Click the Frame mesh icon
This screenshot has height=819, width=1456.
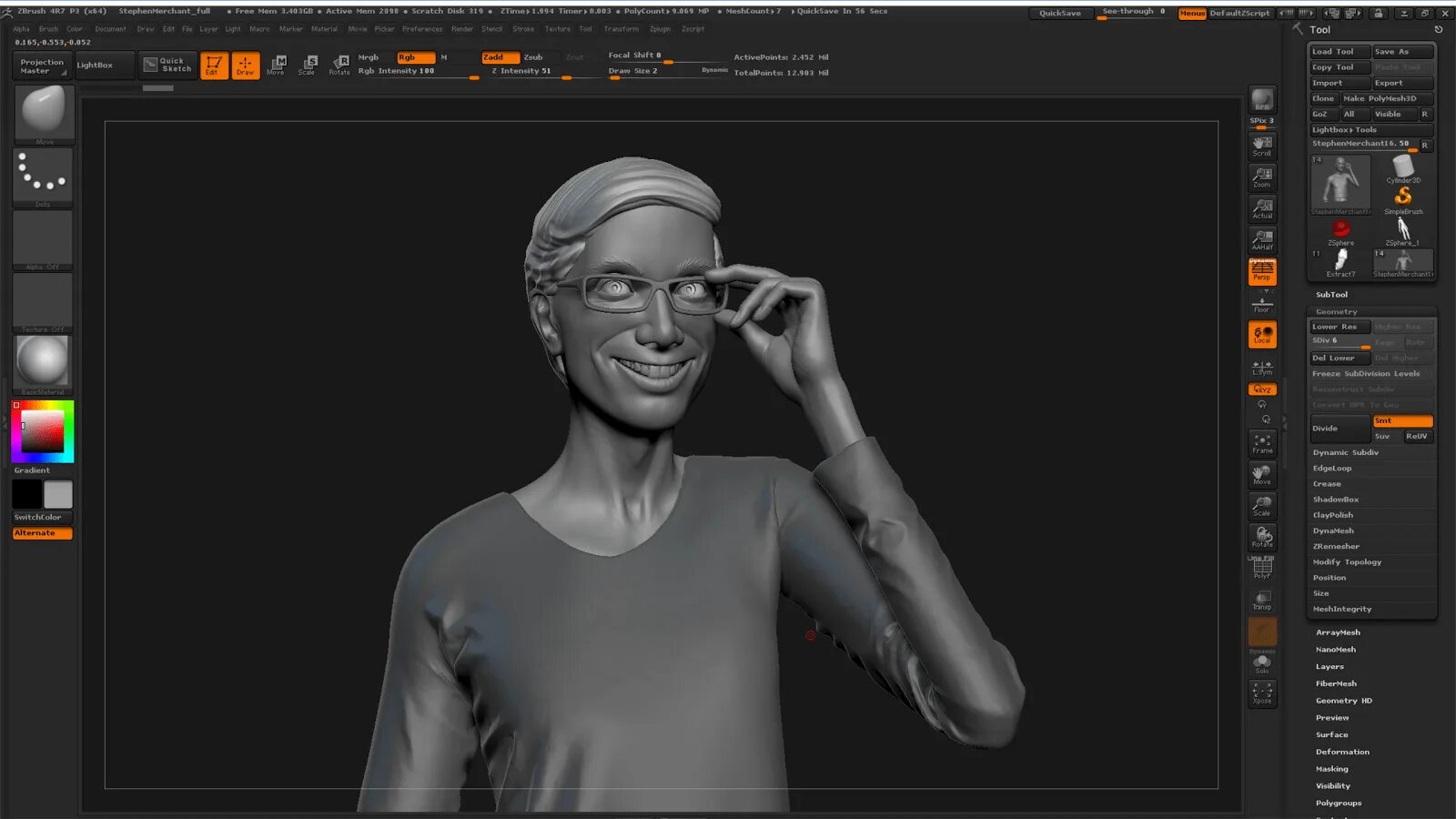[x=1262, y=444]
